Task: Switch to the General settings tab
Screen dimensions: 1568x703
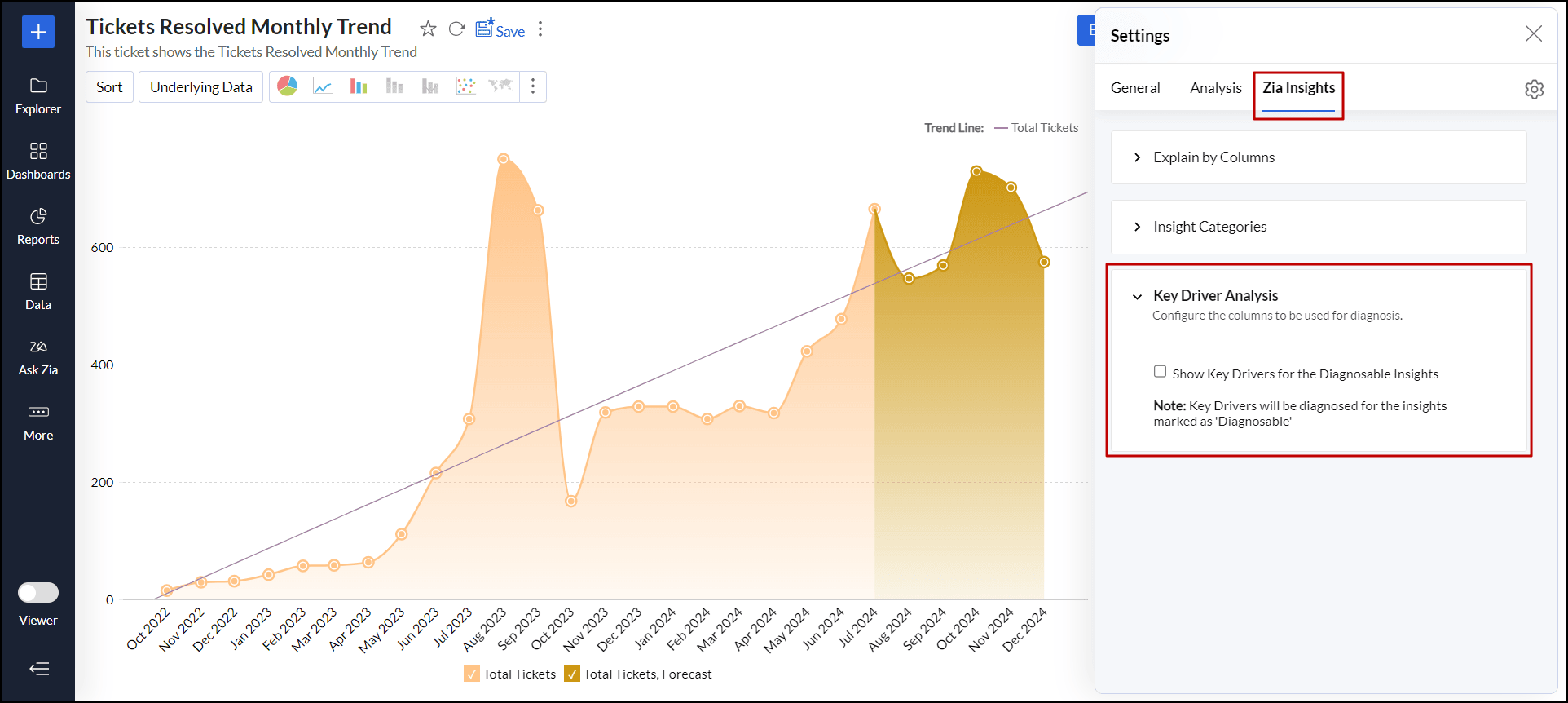Action: pos(1134,88)
